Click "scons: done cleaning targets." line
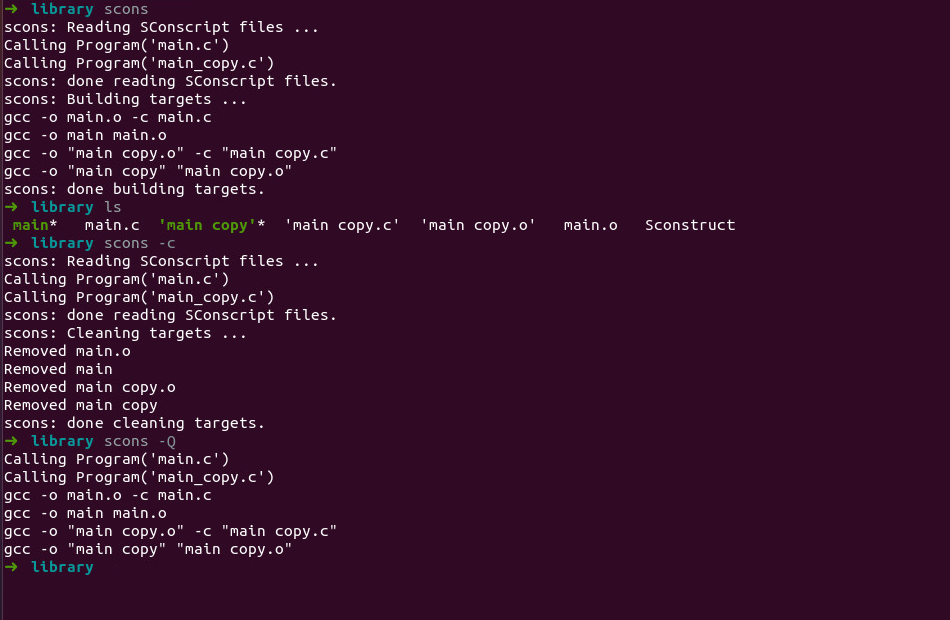Screen dimensions: 950x620 (135, 423)
